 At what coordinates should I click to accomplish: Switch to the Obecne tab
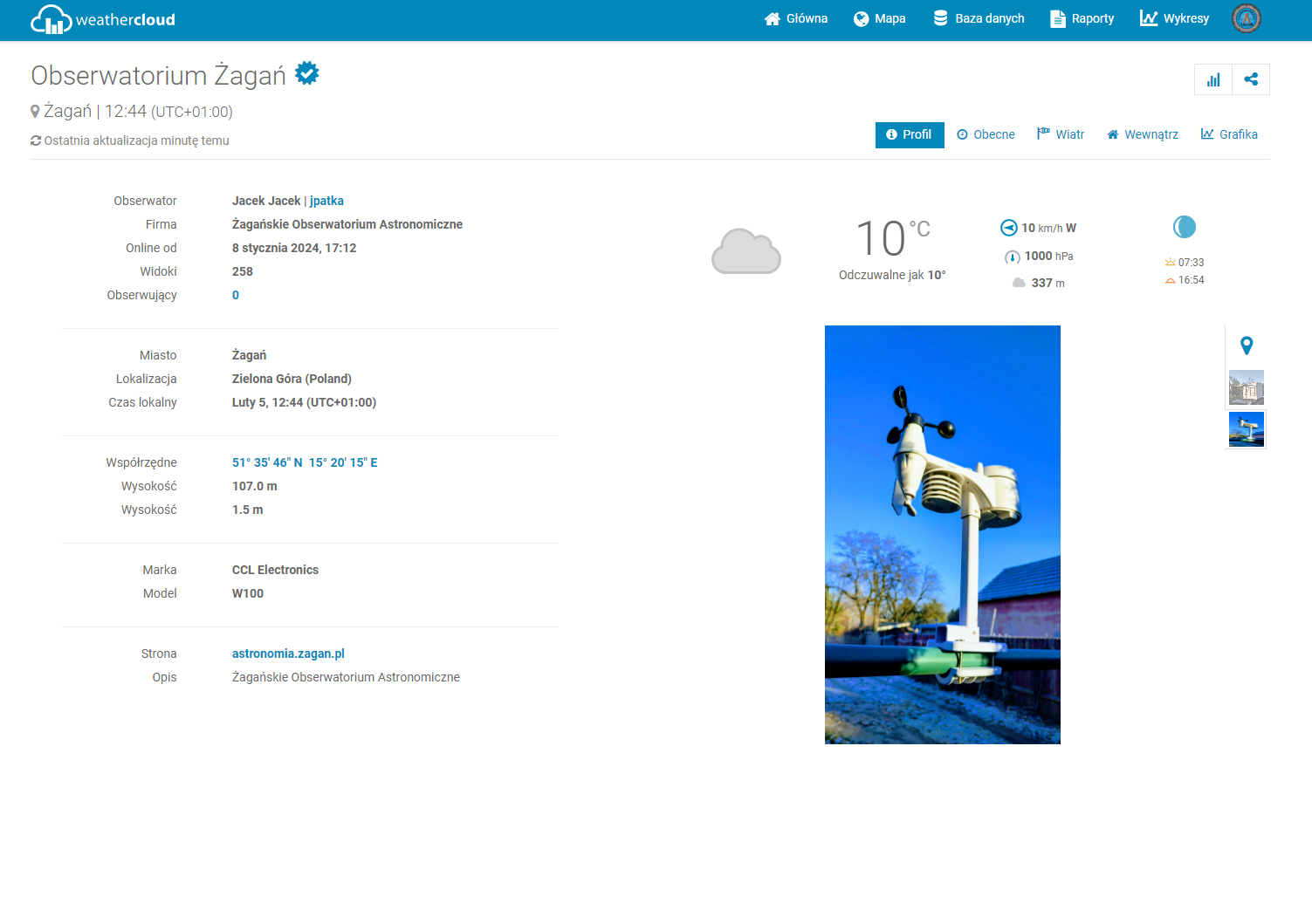click(986, 134)
